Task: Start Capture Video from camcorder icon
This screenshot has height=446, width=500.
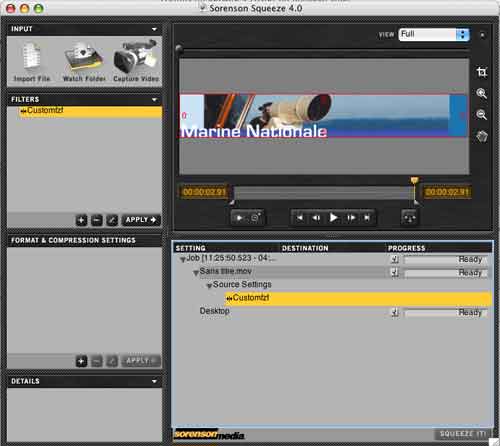Action: coord(136,61)
